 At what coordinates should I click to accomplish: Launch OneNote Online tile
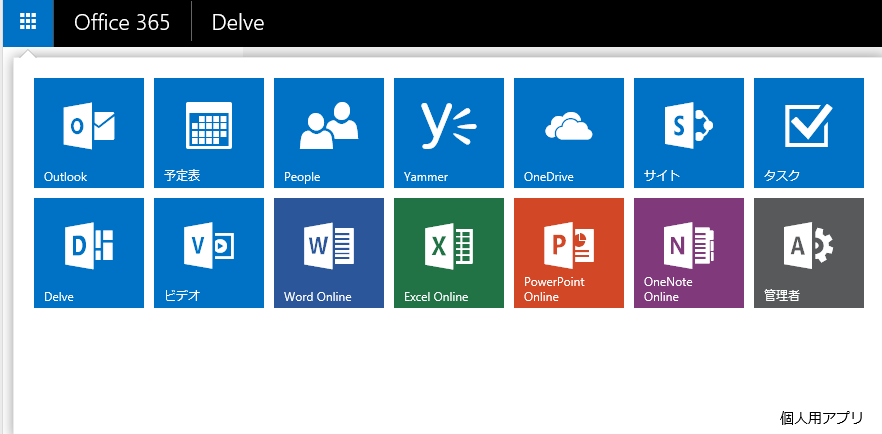(x=689, y=253)
